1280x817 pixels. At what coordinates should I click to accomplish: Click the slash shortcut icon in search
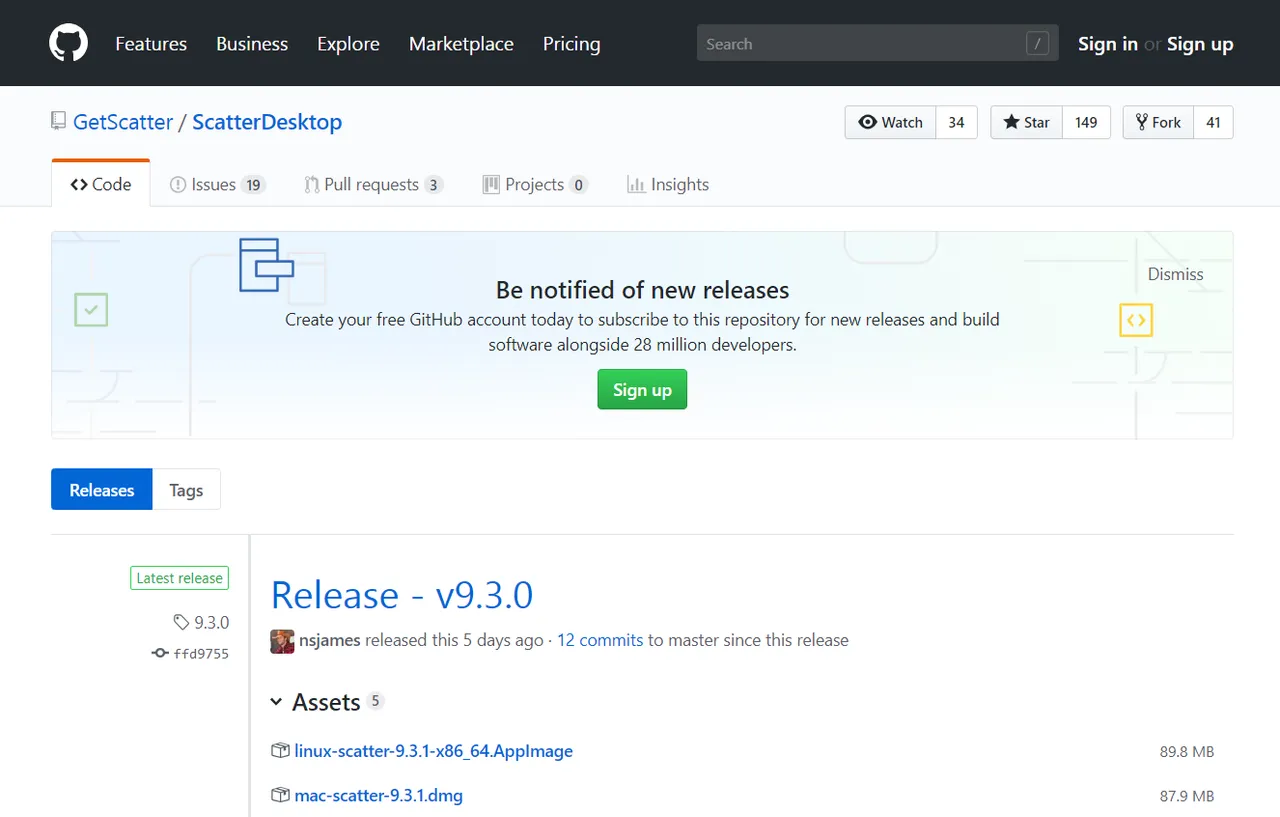(1038, 43)
